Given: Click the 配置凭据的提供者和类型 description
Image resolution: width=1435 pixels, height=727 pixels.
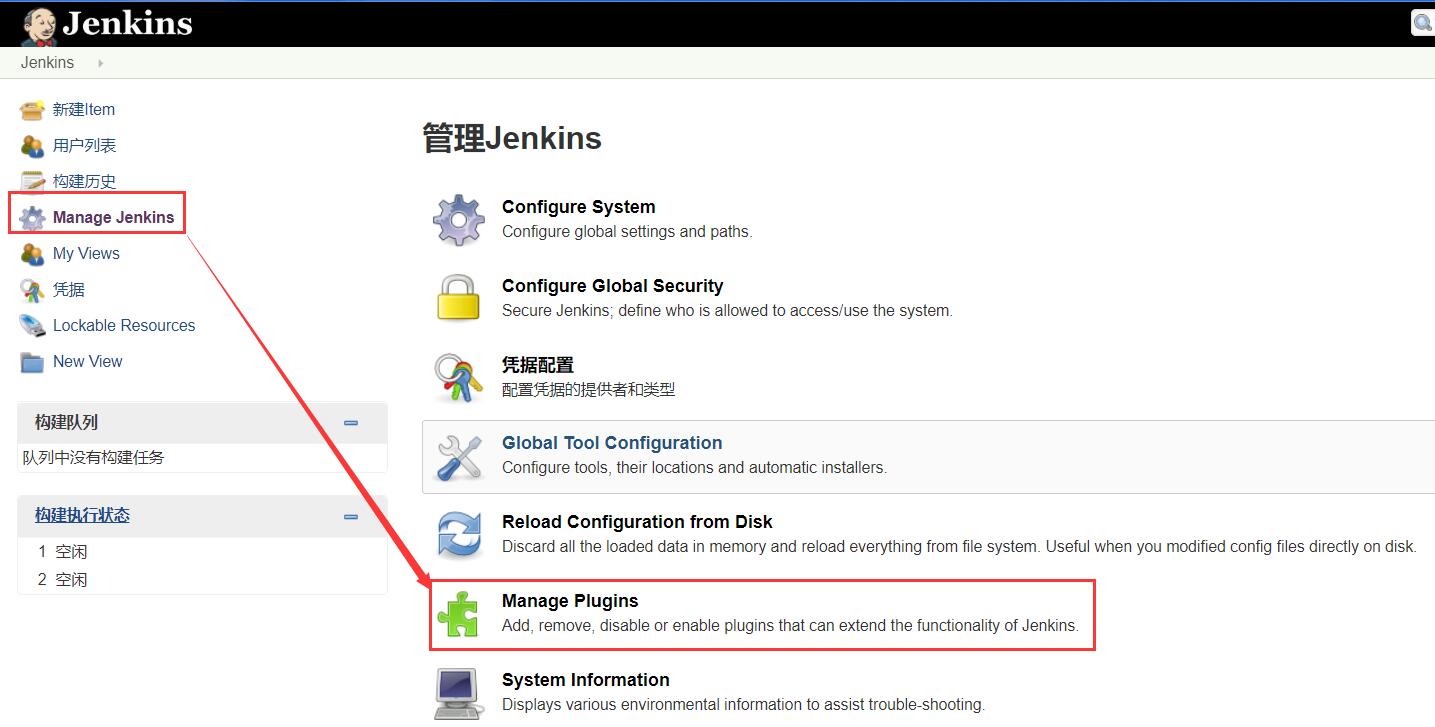Looking at the screenshot, I should [x=589, y=389].
